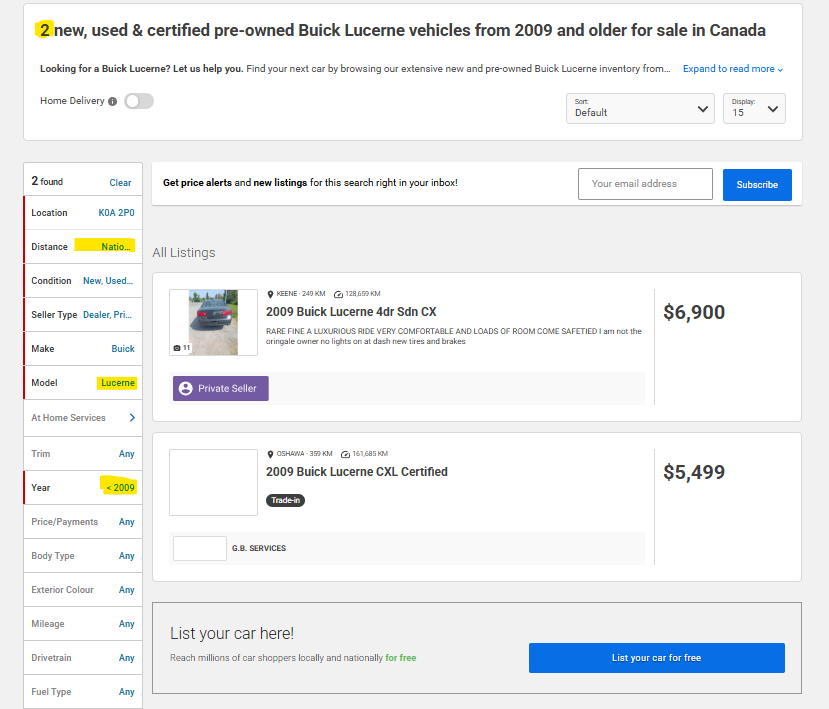Open the Mileage filter
The image size is (829, 709).
coord(83,624)
